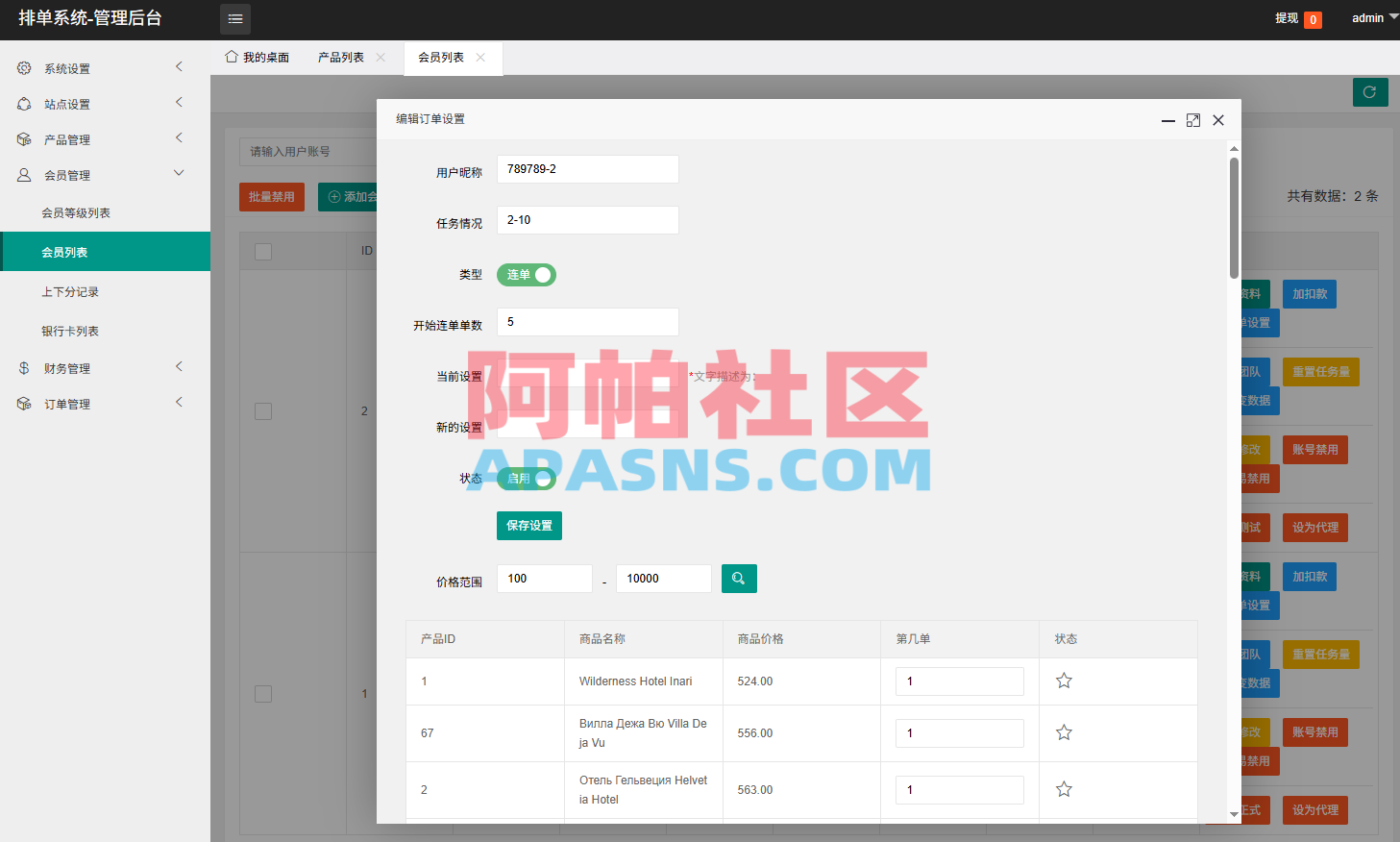This screenshot has width=1400, height=842.
Task: Check the checkbox for member row ID 2
Action: (263, 411)
